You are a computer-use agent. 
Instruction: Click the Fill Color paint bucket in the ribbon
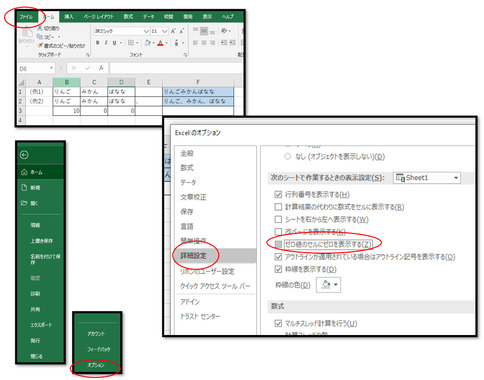pos(147,43)
